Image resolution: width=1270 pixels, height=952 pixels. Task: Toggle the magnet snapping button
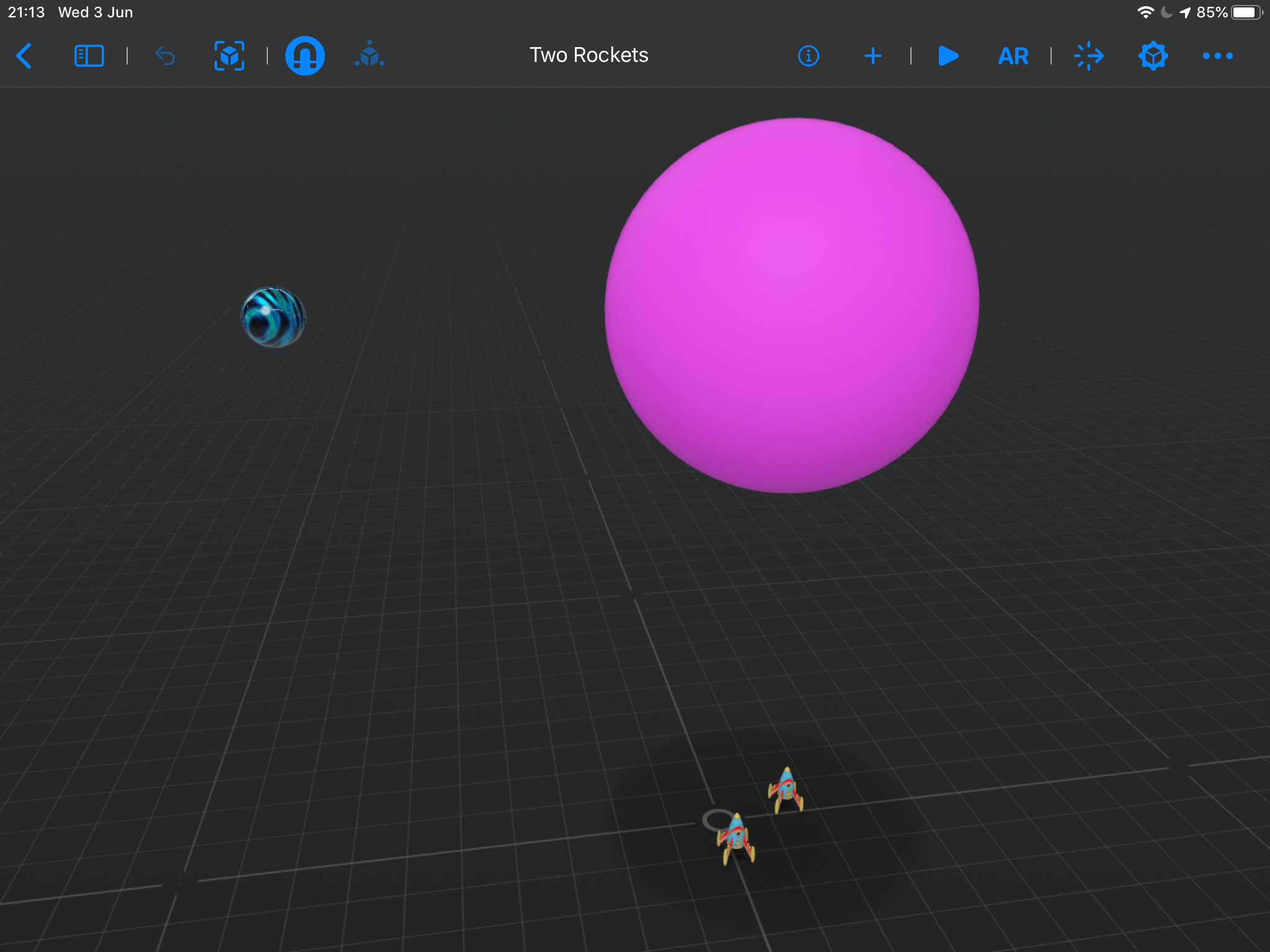[304, 56]
